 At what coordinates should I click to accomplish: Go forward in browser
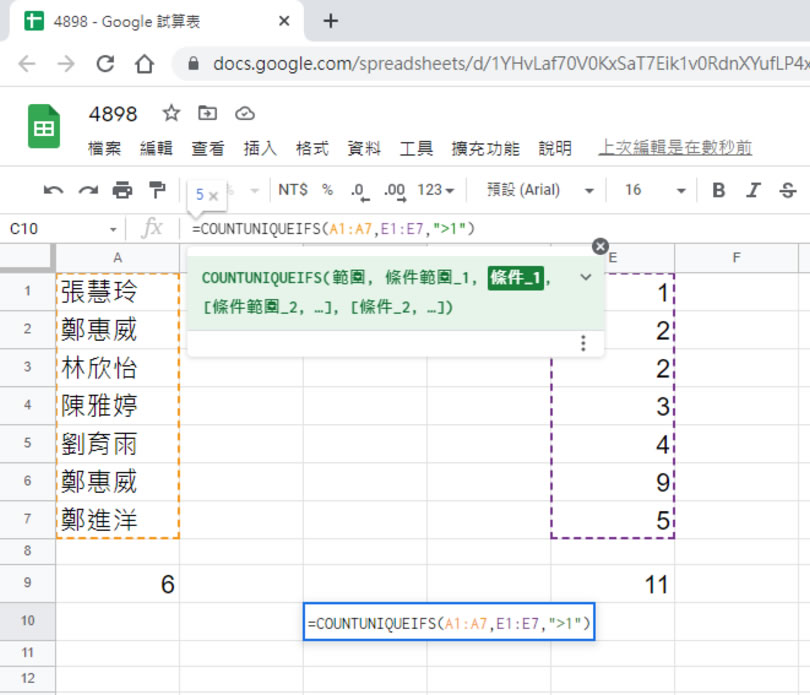coord(66,64)
